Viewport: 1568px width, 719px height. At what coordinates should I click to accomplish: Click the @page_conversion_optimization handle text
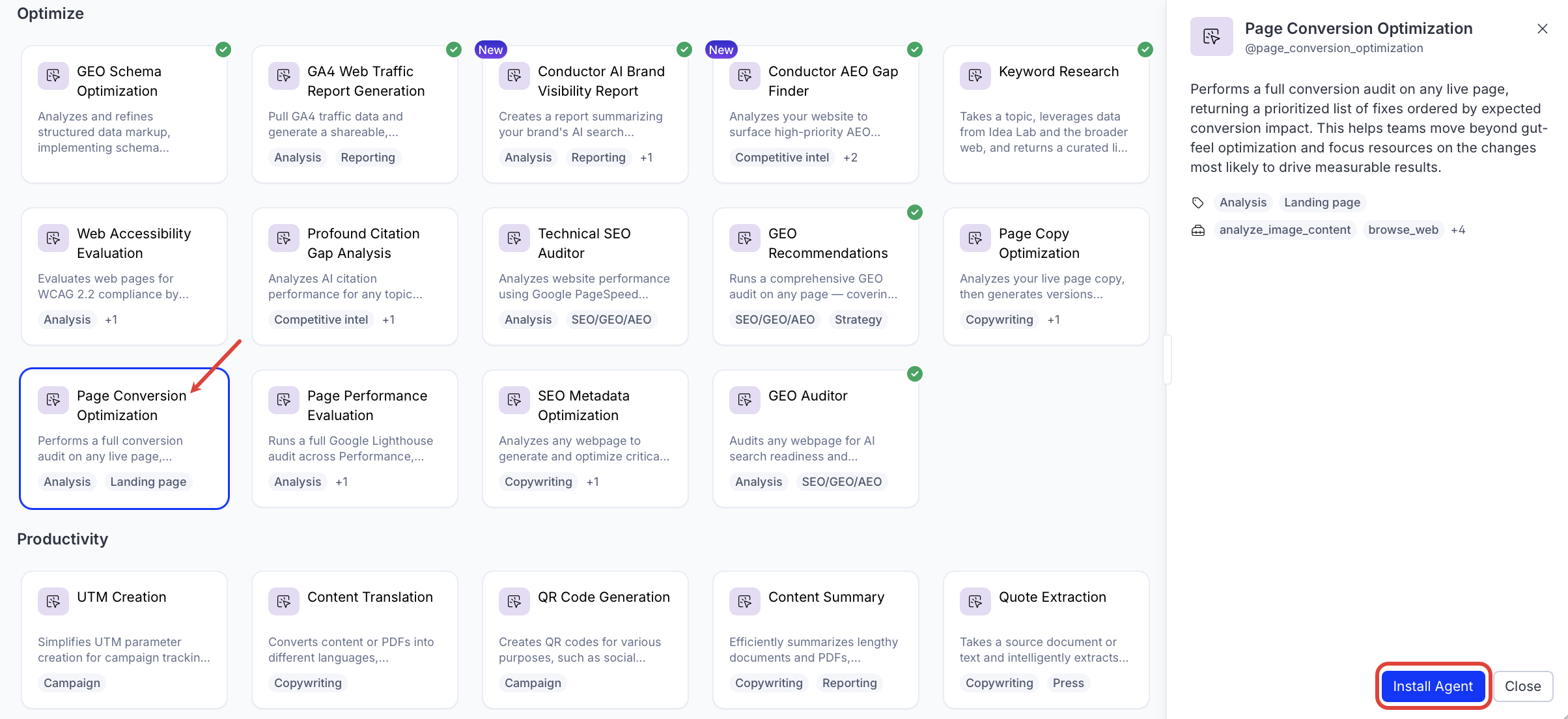coord(1334,48)
